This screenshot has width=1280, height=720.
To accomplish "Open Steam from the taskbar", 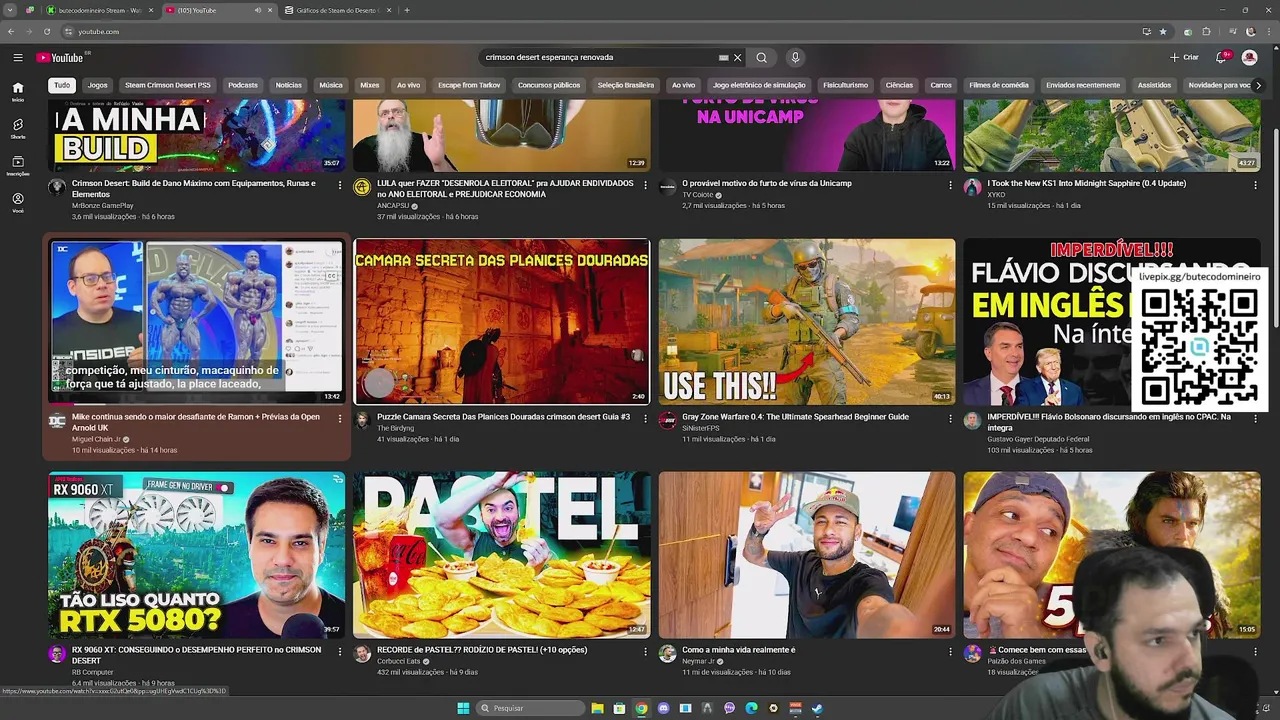I will 817,708.
